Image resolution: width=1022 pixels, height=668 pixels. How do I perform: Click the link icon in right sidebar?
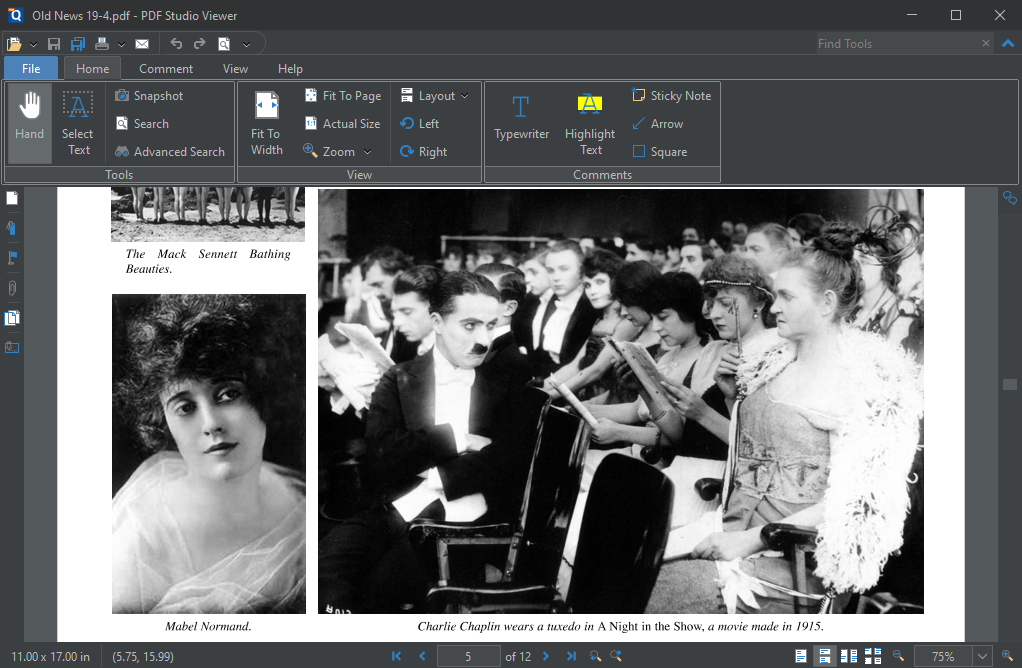[x=1010, y=197]
